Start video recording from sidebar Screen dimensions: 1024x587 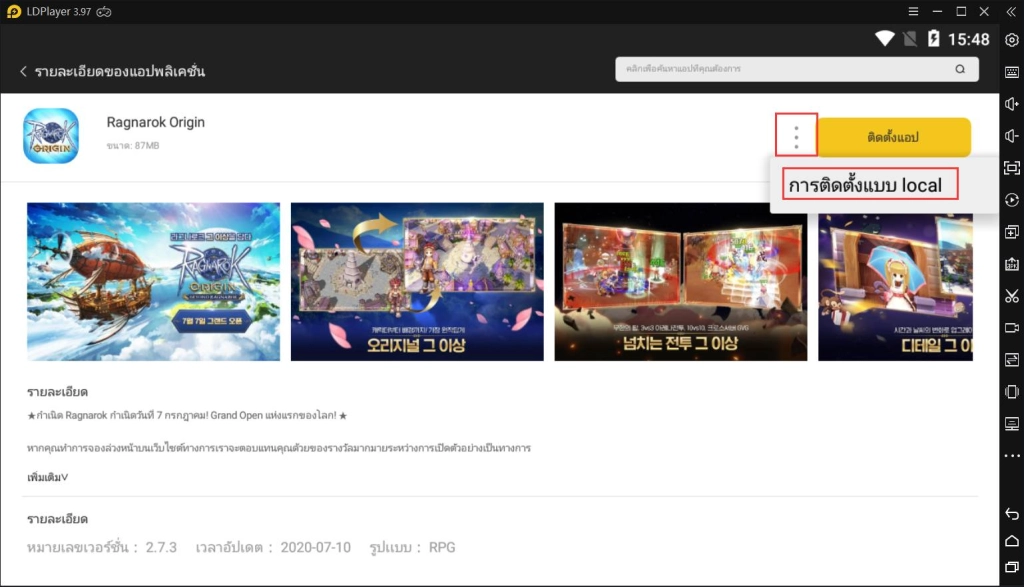click(x=1012, y=328)
